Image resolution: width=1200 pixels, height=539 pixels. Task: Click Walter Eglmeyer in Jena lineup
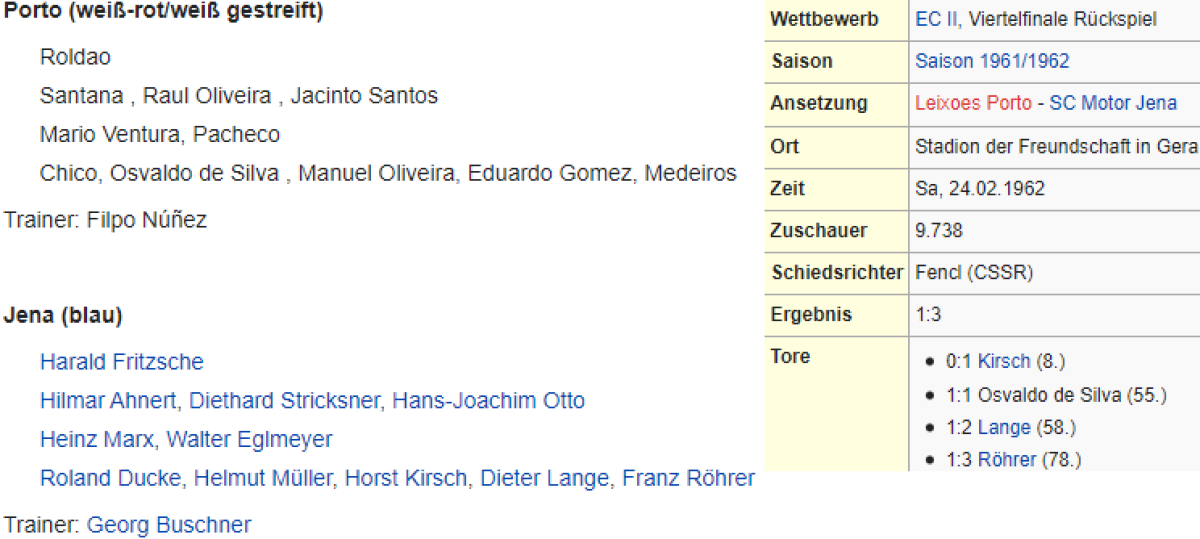[249, 439]
